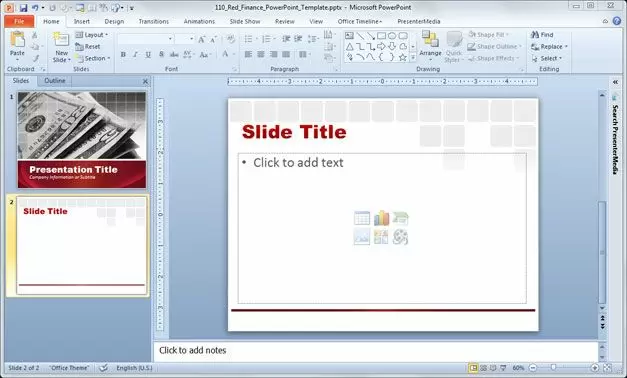This screenshot has width=627, height=378.
Task: Insert chart using placeholder chart icon
Action: (x=381, y=218)
